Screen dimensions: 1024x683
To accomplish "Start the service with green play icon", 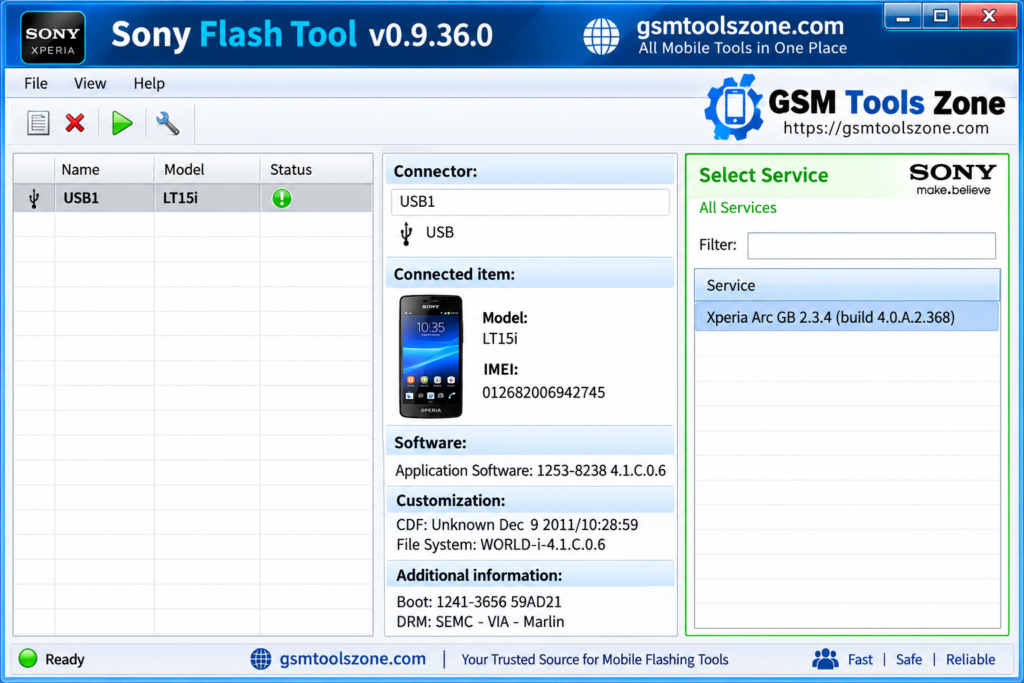I will 121,123.
